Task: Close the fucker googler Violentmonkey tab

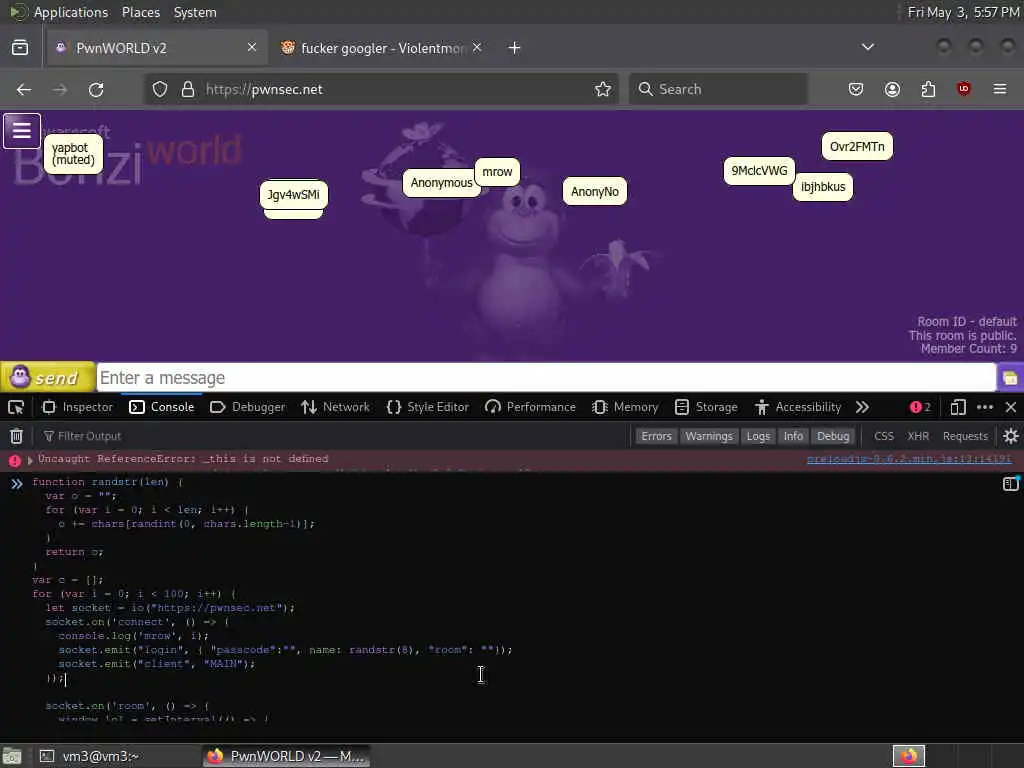Action: (477, 47)
